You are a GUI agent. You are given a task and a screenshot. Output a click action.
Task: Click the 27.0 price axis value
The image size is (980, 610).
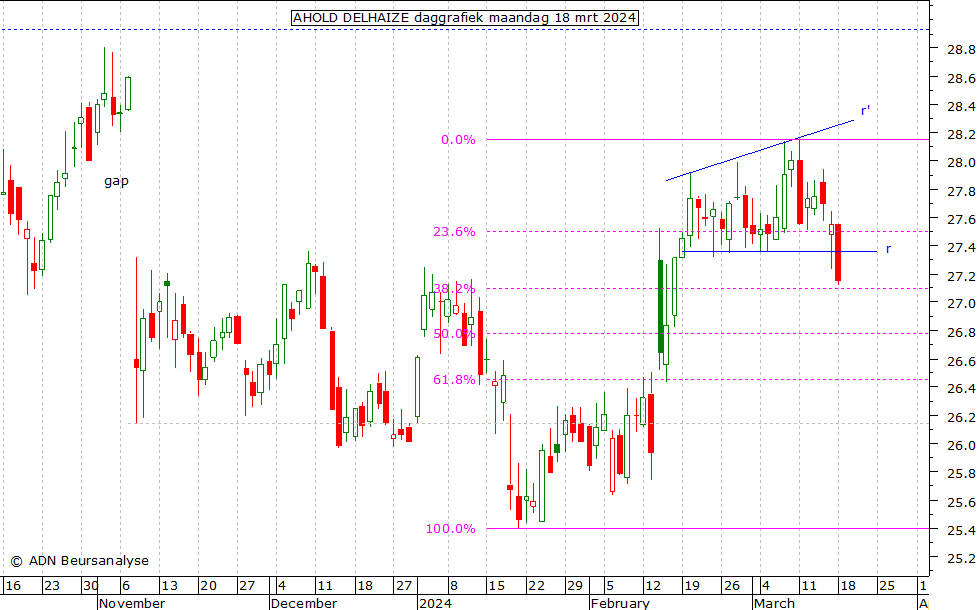tap(961, 304)
